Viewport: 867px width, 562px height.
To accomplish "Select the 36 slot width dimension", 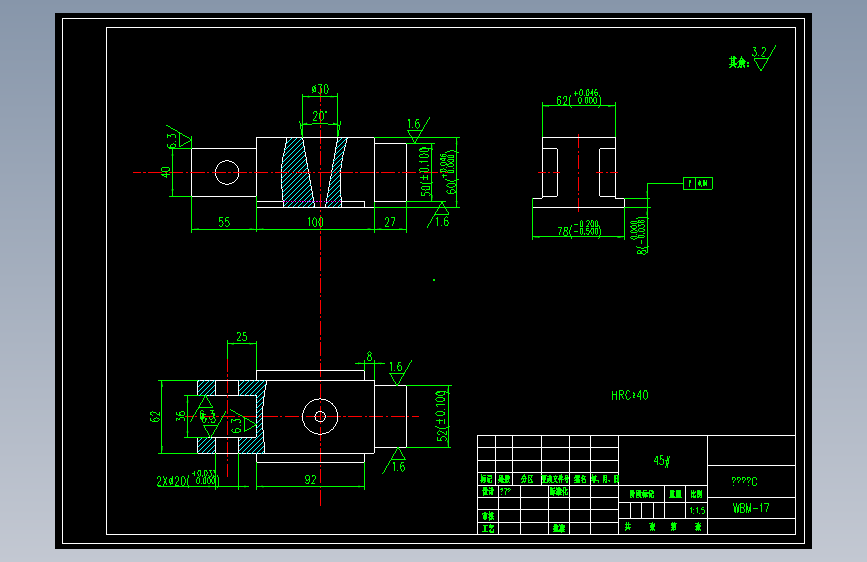I will (x=181, y=416).
